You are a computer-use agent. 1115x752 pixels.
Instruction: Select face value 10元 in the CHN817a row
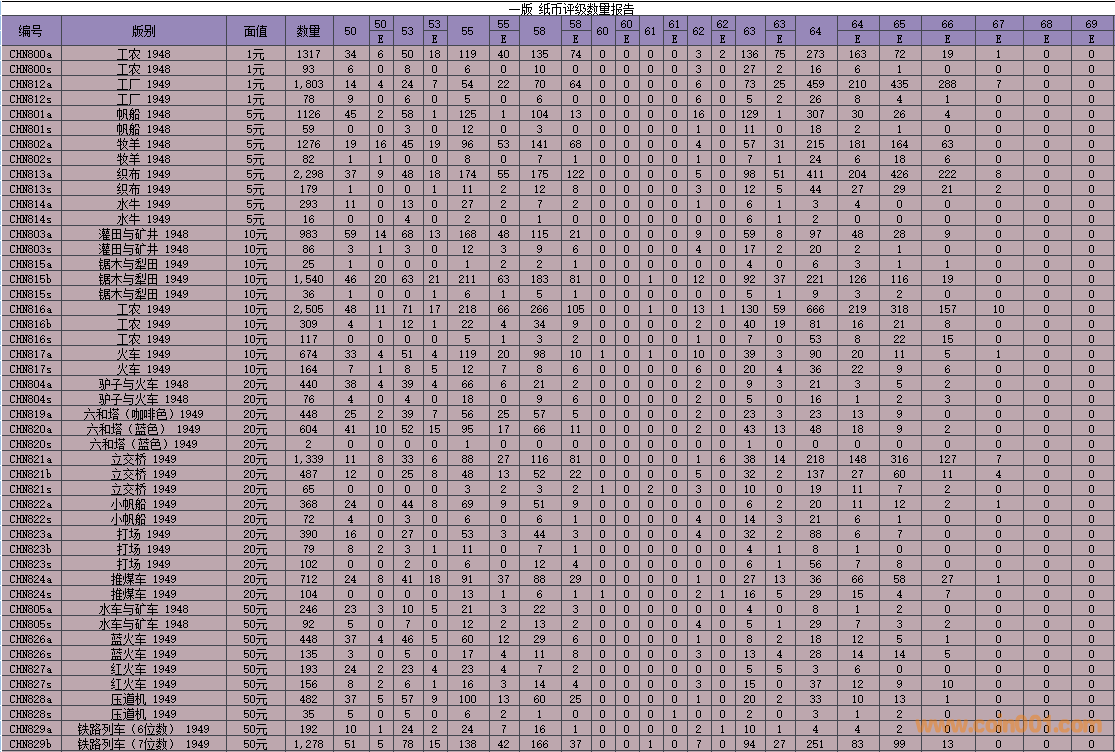click(256, 354)
